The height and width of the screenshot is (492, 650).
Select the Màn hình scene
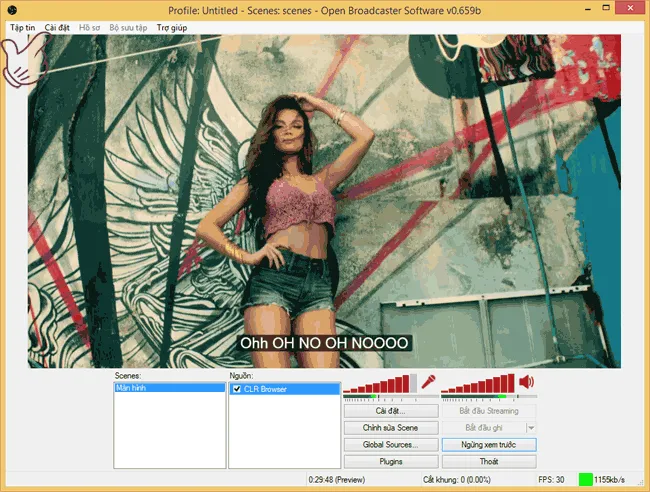170,388
